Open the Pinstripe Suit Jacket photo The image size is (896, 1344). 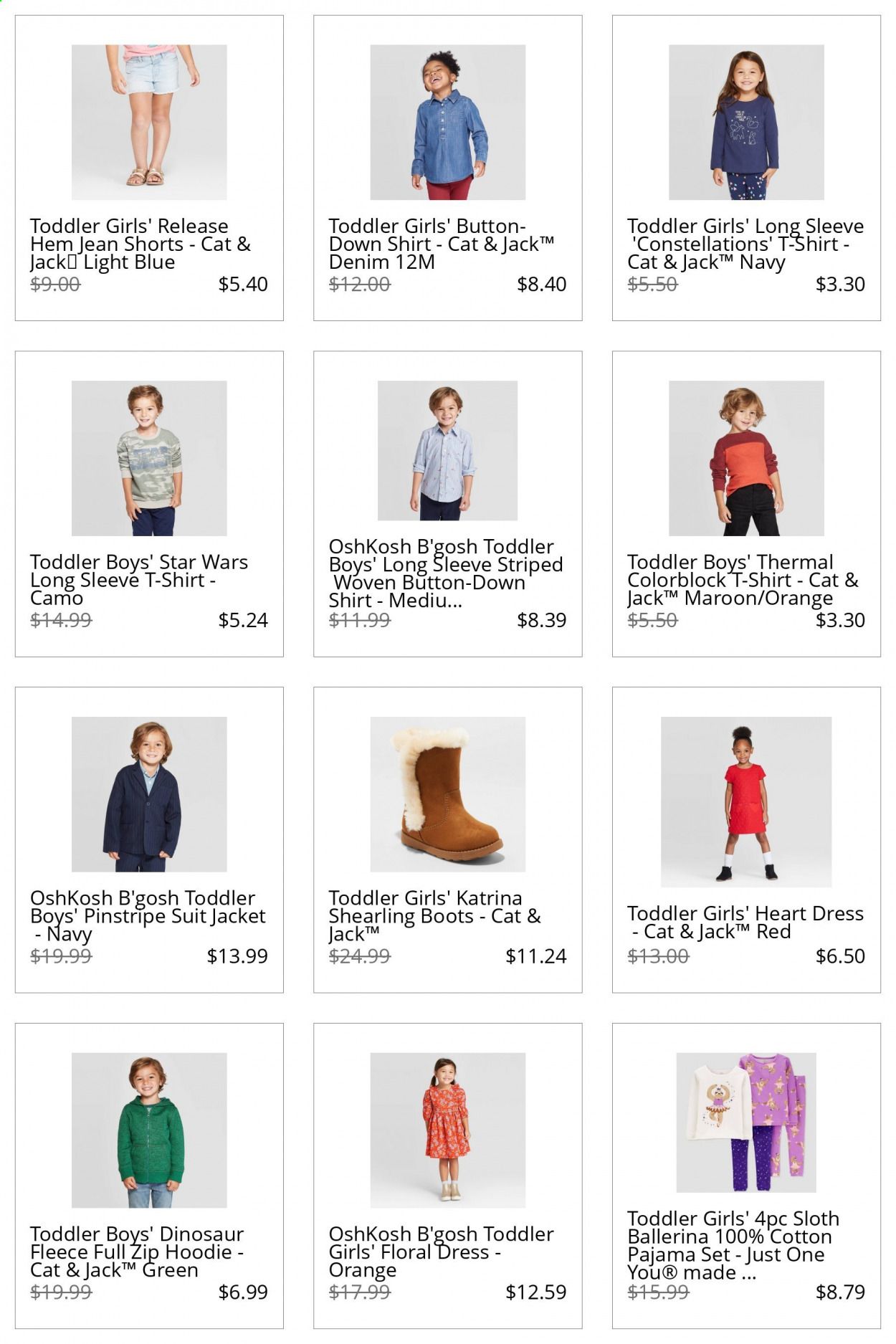149,794
